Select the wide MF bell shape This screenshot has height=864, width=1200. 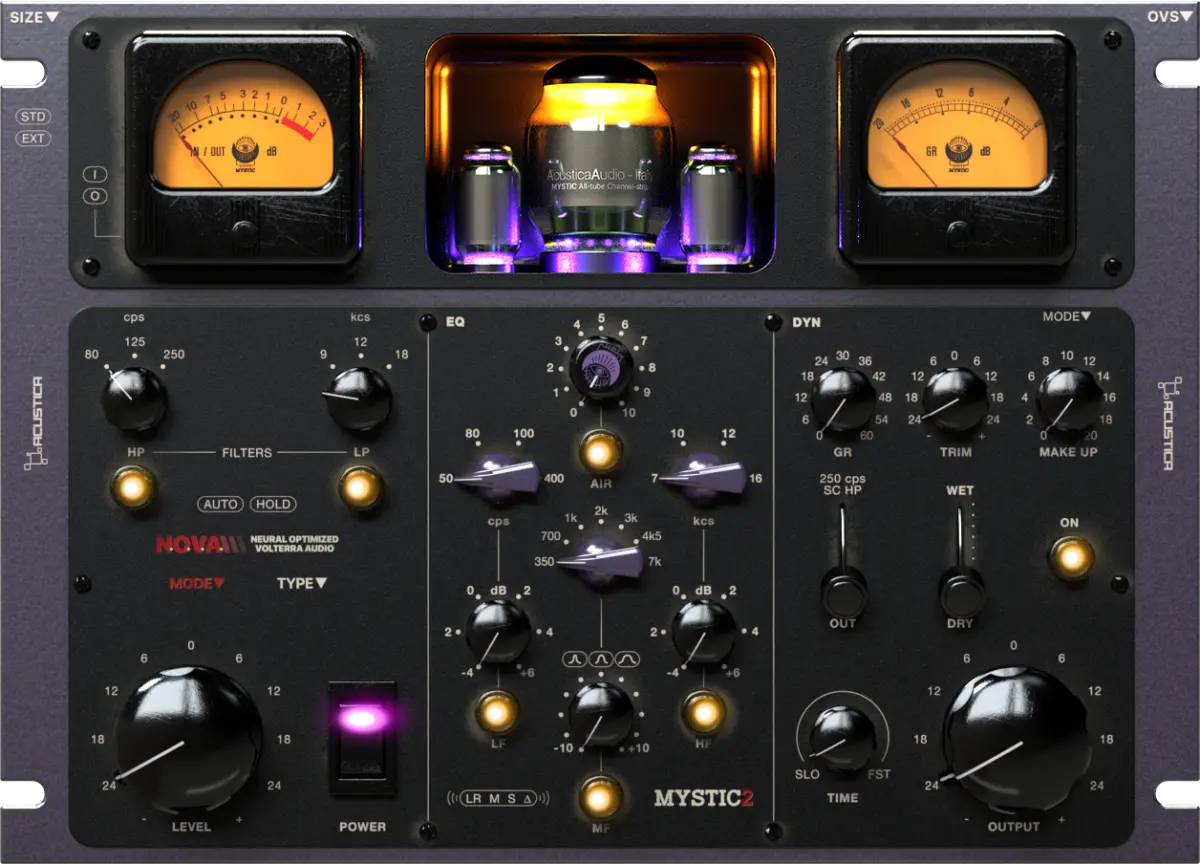(627, 660)
